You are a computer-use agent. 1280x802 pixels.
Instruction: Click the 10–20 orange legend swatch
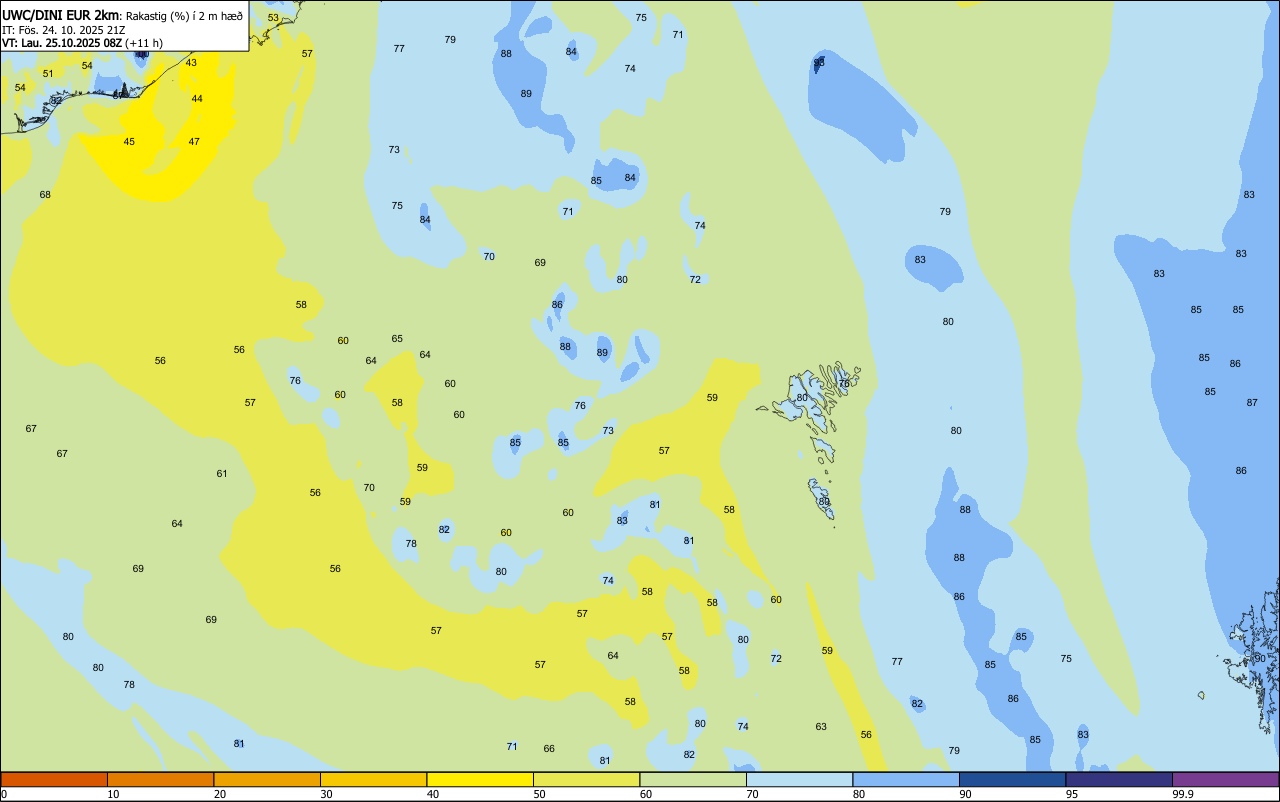160,779
